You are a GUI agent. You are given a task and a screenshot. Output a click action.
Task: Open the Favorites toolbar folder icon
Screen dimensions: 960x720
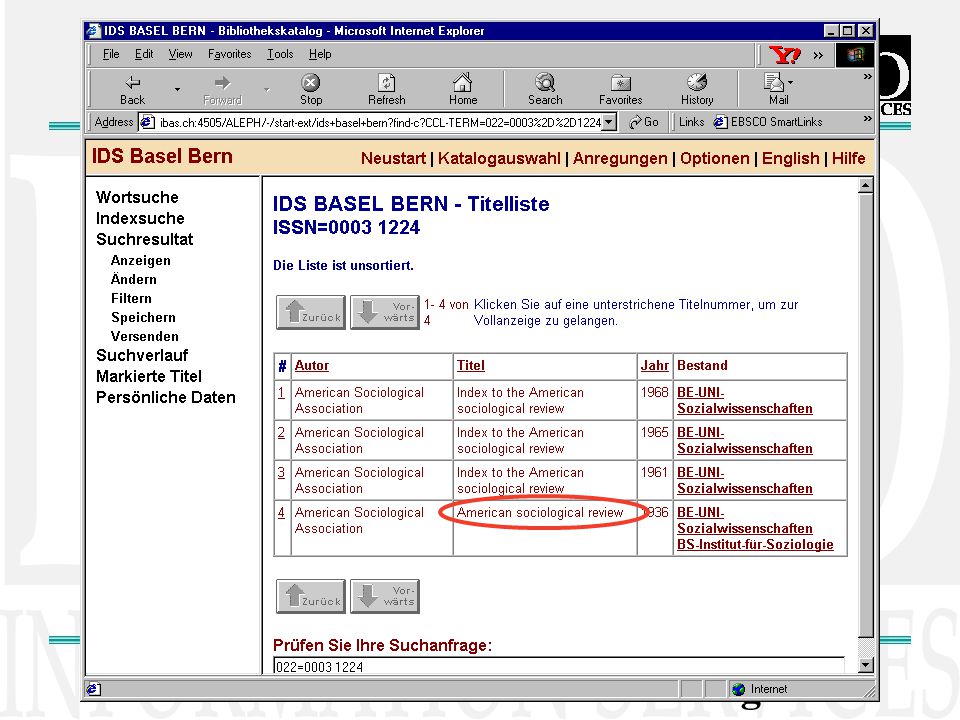point(620,83)
